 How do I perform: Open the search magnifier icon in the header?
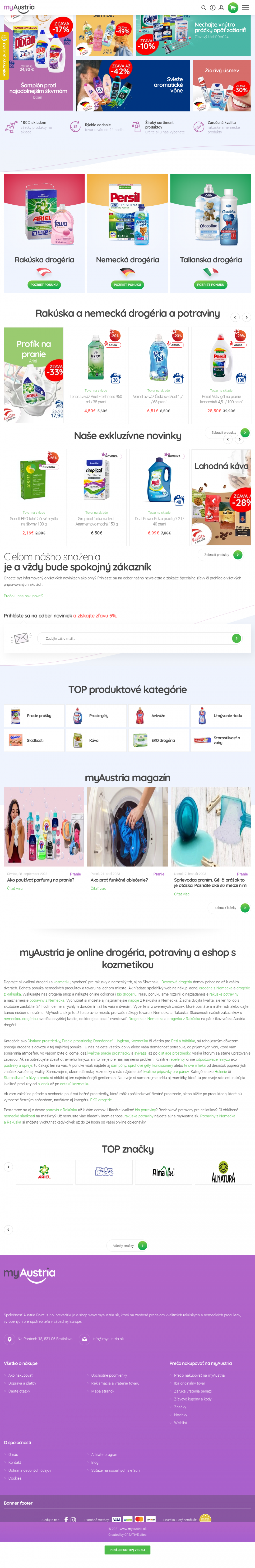point(204,8)
